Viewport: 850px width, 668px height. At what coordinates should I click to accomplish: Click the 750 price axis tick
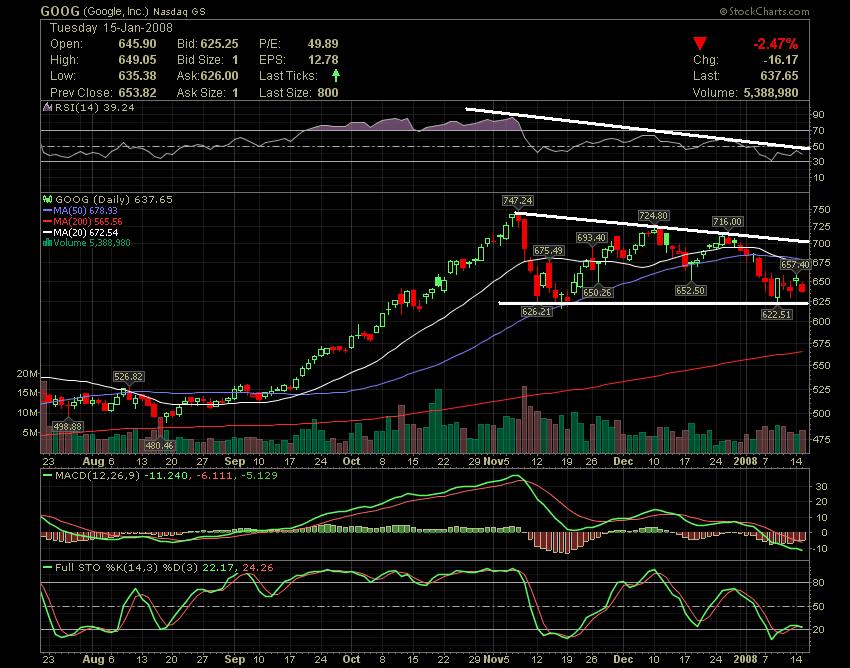822,209
